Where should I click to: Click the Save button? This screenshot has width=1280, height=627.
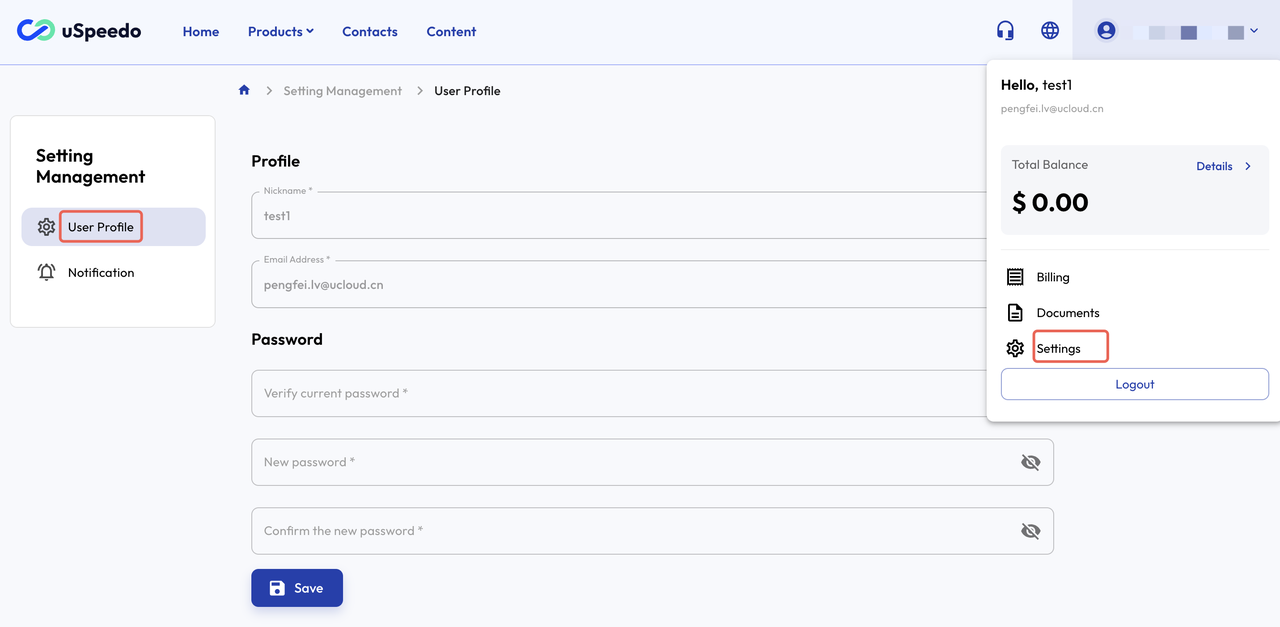tap(297, 587)
